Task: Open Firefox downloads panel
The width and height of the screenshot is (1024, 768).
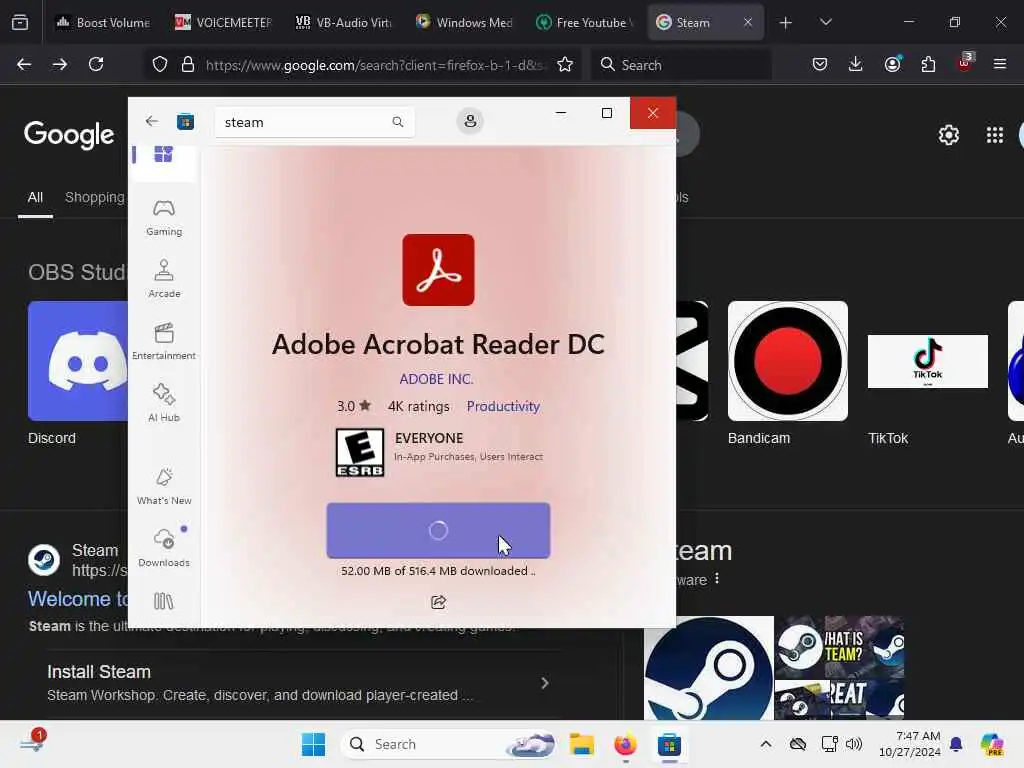Action: point(856,64)
